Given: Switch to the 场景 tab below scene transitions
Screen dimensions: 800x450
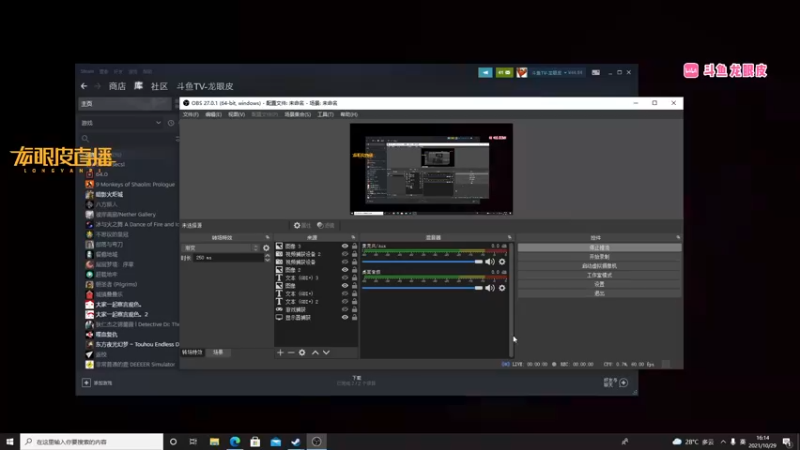Looking at the screenshot, I should pyautogui.click(x=218, y=353).
